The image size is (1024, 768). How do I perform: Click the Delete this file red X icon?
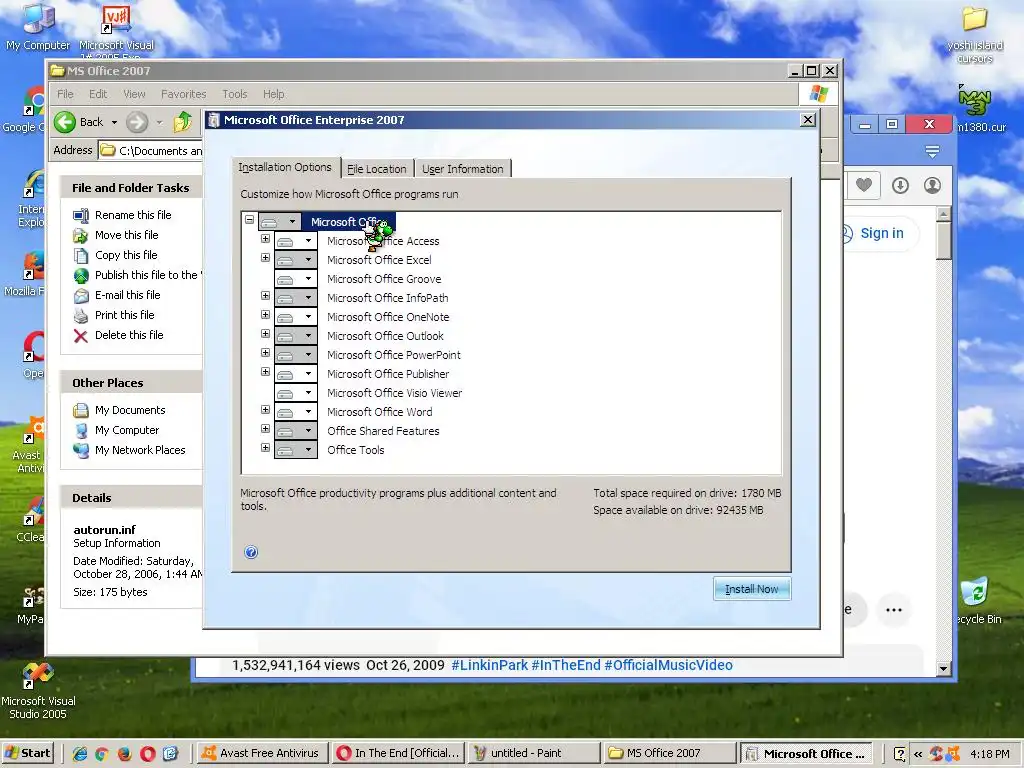(x=81, y=336)
